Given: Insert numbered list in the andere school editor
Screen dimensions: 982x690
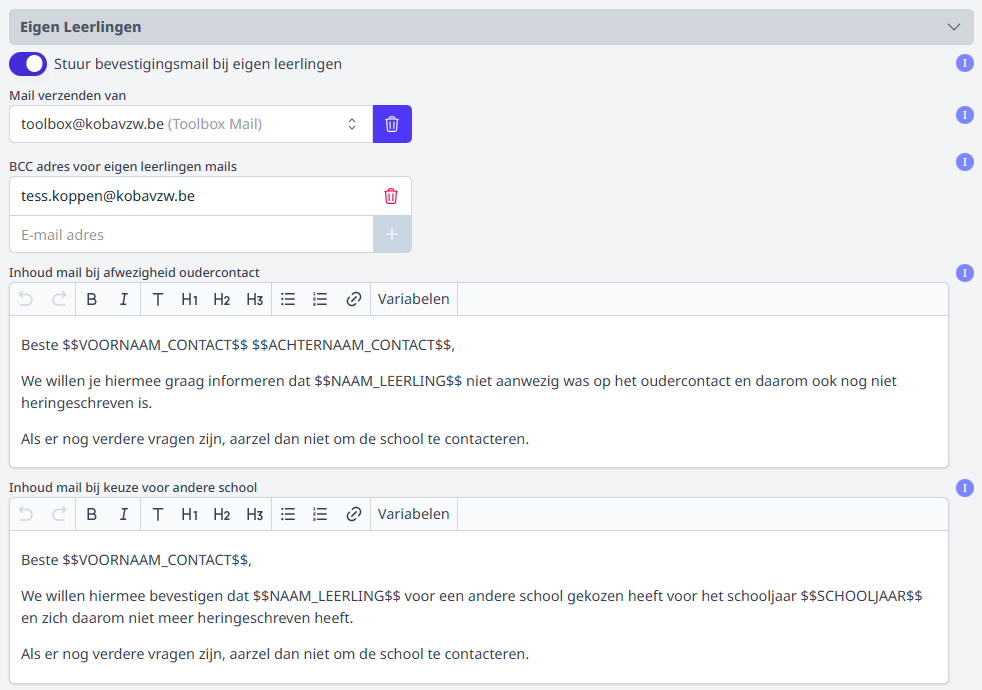Looking at the screenshot, I should (x=320, y=514).
